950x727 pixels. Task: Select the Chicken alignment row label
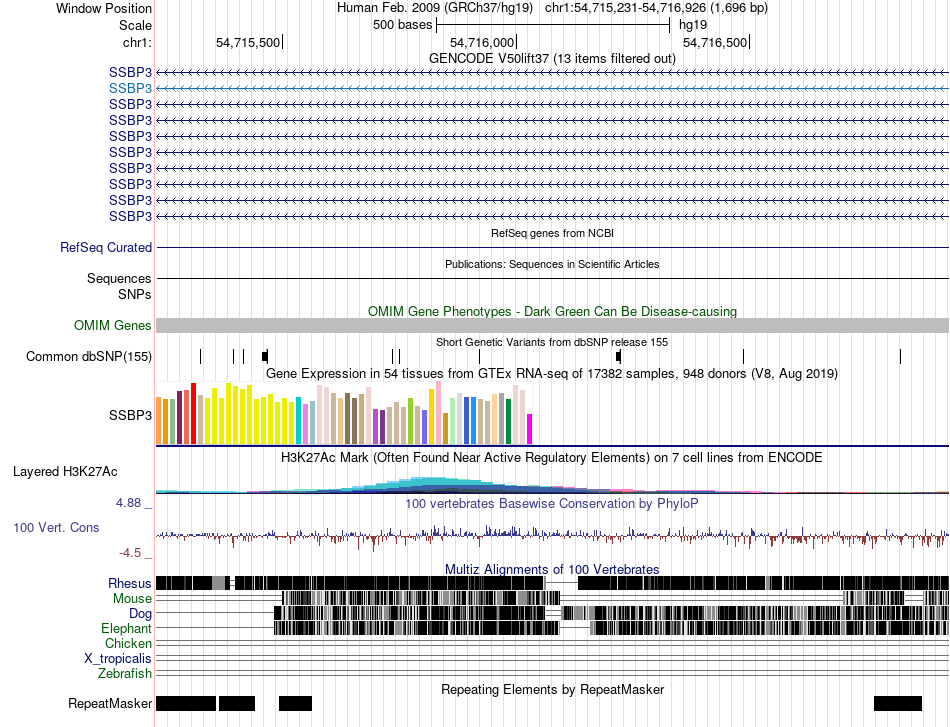click(128, 643)
